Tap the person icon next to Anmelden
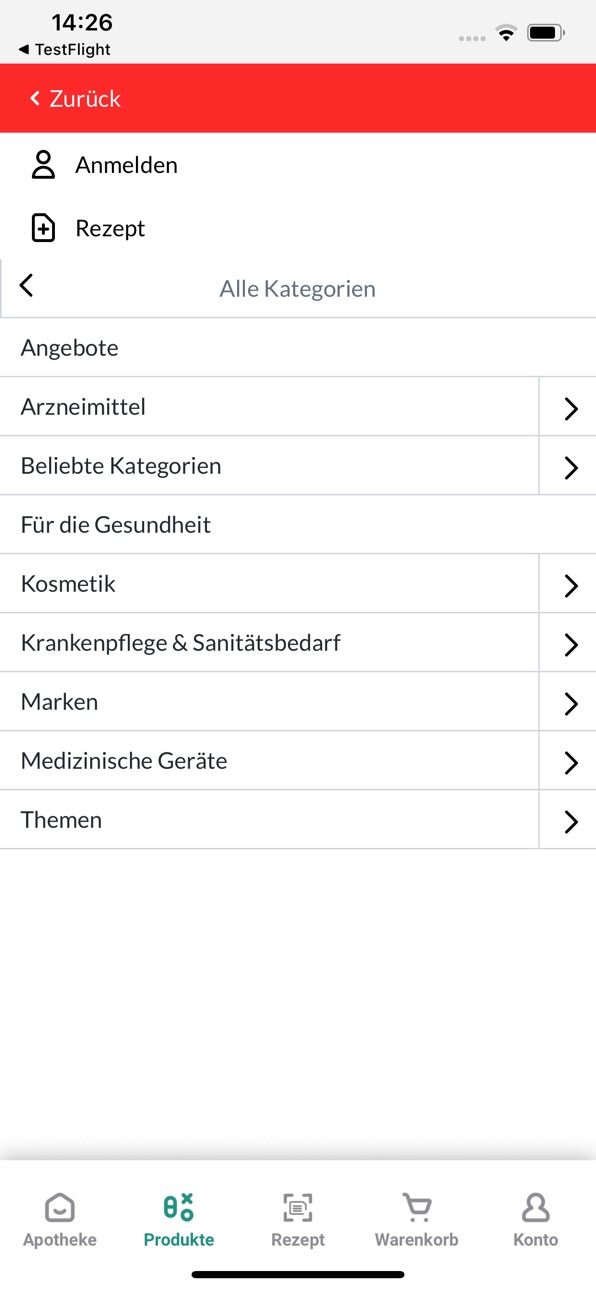The width and height of the screenshot is (596, 1290). 43,165
